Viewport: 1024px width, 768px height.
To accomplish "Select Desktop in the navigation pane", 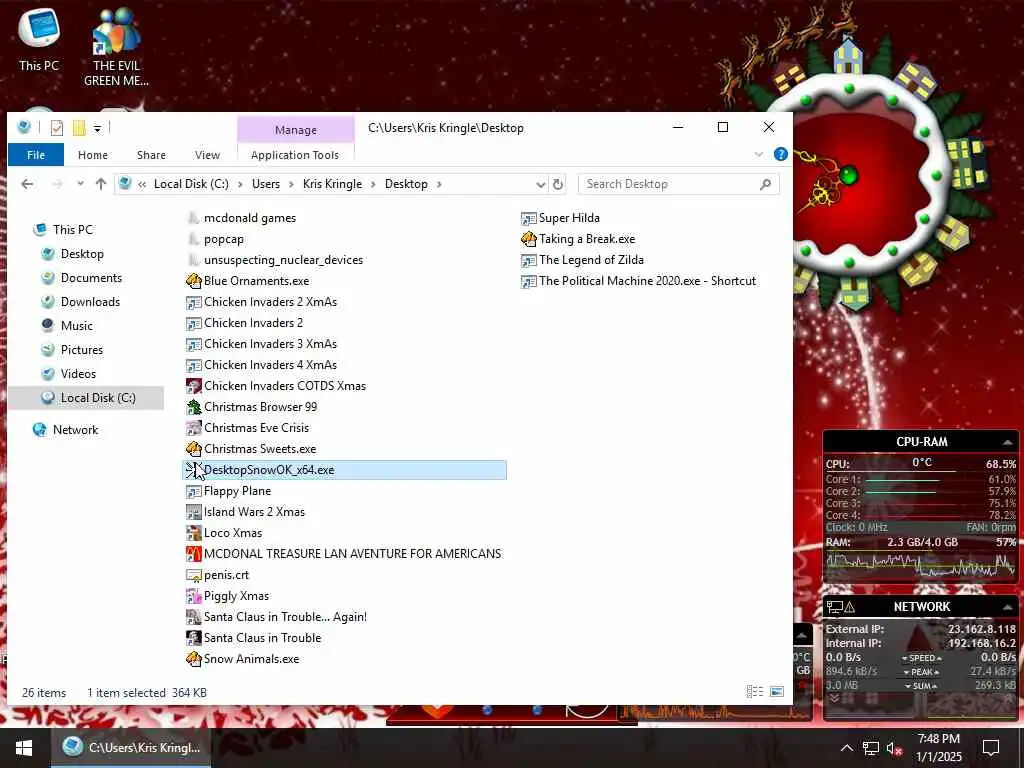I will 82,254.
